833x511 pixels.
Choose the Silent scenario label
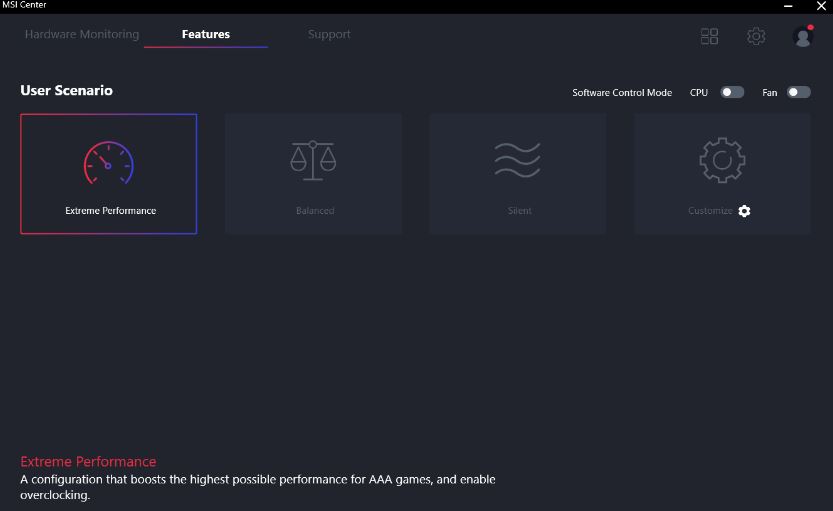[x=519, y=211]
